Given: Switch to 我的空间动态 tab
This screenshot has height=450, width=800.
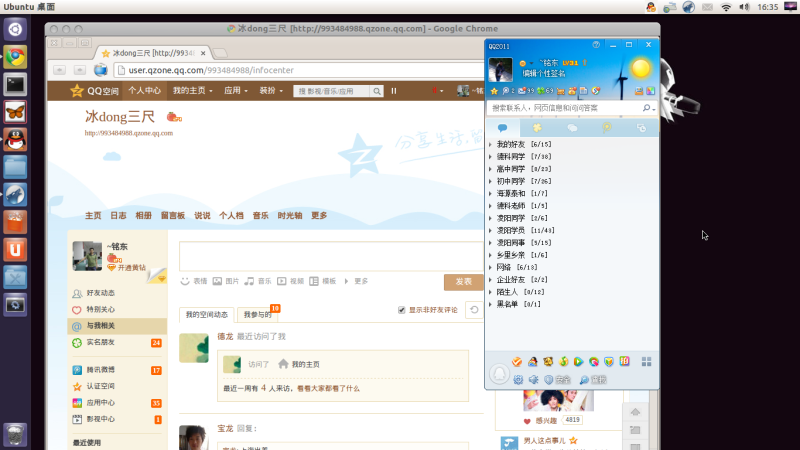Looking at the screenshot, I should 207,315.
